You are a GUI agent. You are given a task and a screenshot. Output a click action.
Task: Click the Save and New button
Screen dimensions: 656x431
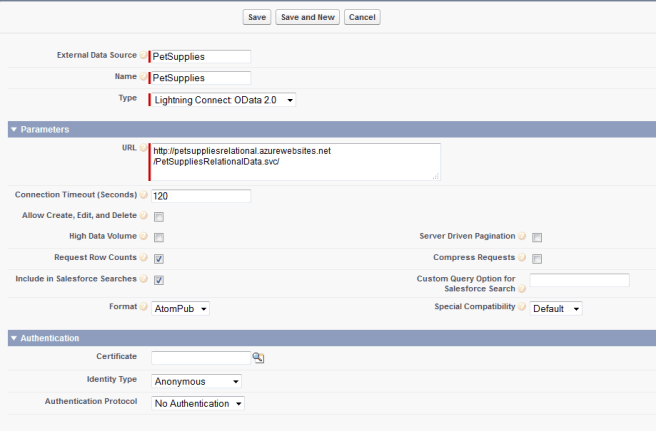308,17
